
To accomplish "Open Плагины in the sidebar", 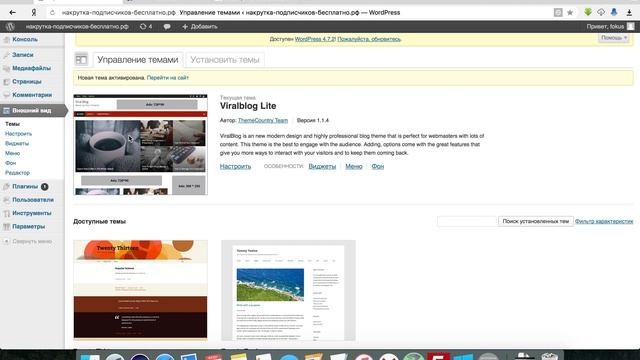I will pyautogui.click(x=25, y=187).
